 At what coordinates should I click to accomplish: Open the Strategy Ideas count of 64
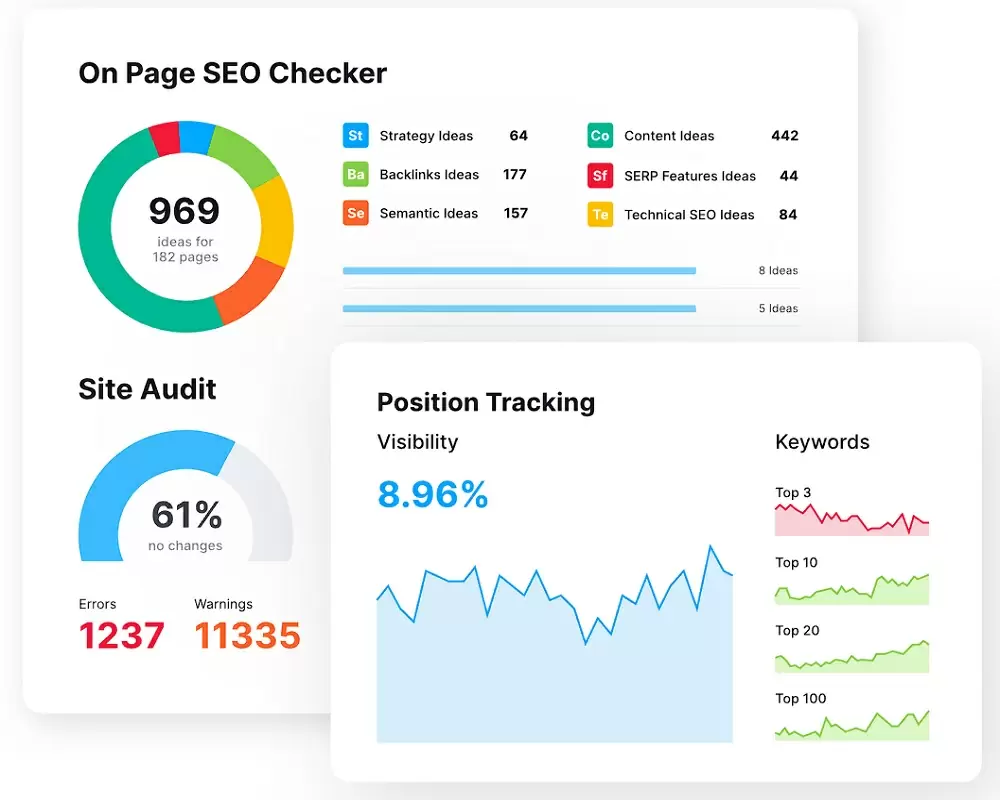point(517,135)
